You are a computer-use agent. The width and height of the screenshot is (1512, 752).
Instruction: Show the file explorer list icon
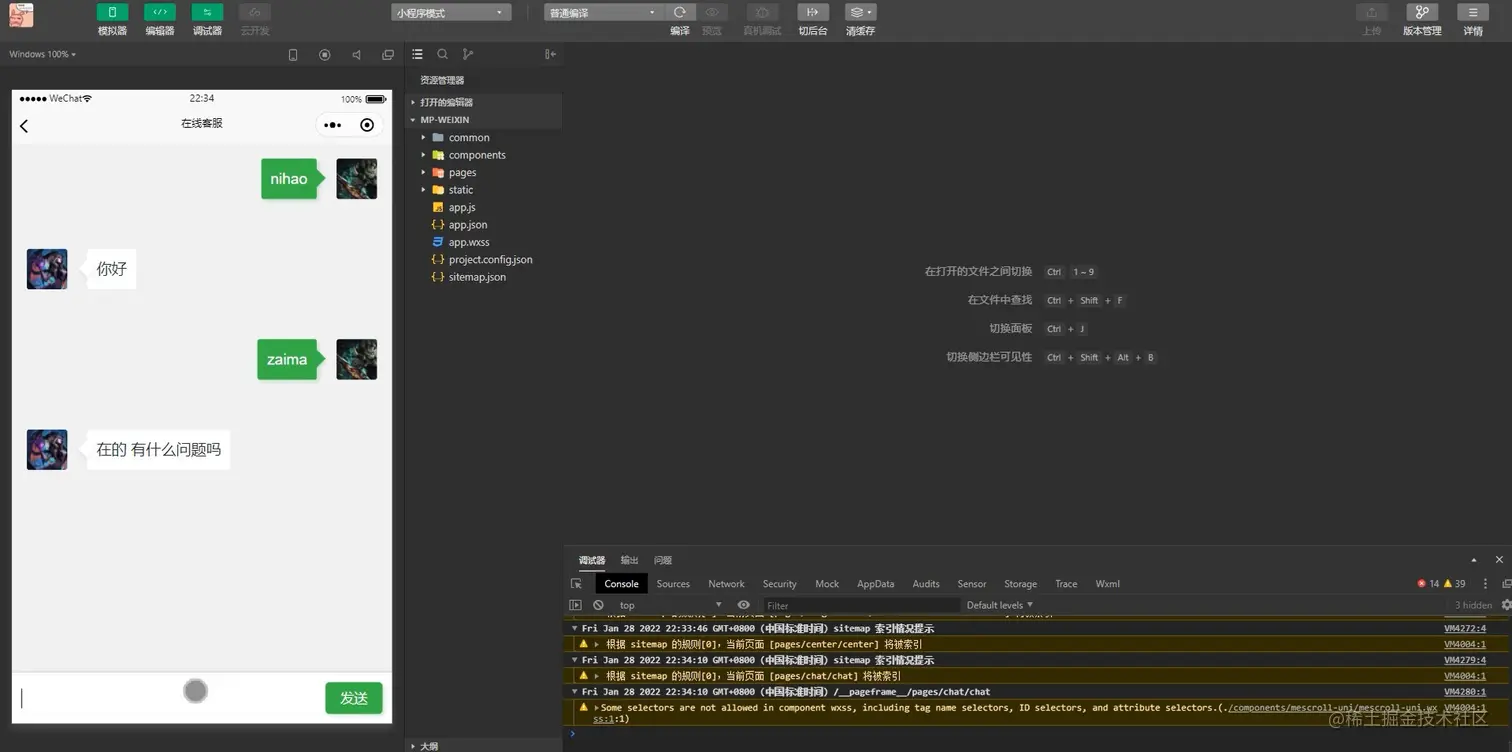(x=418, y=55)
